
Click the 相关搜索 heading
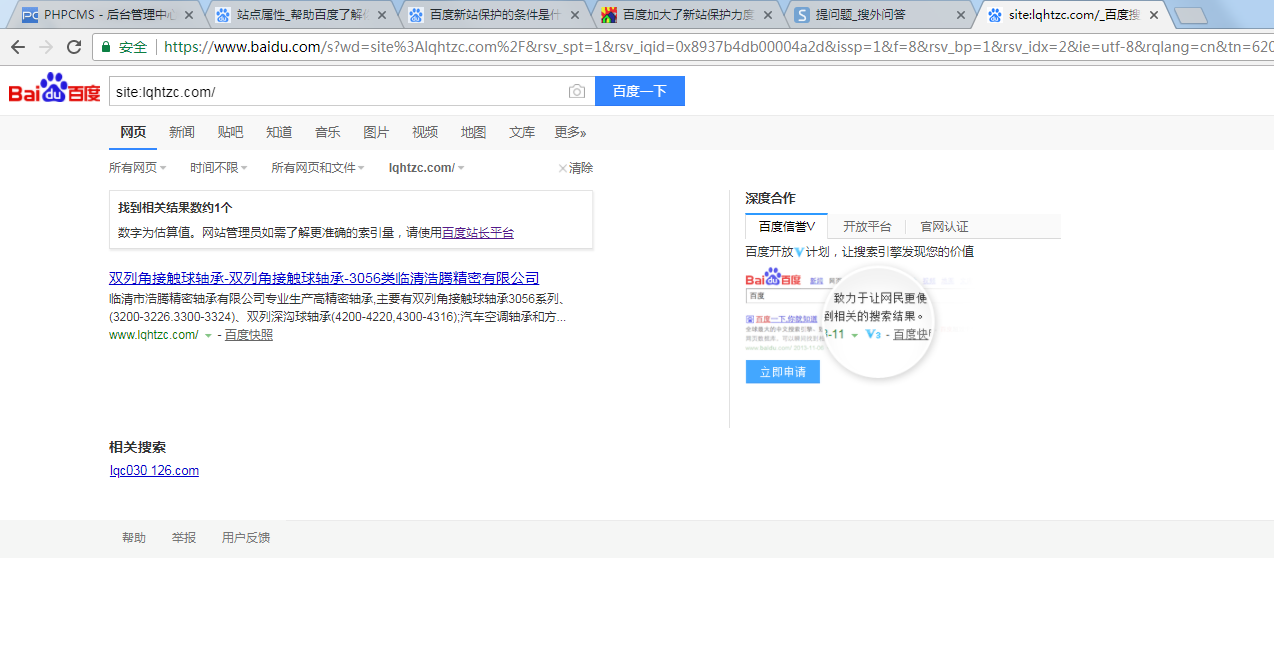(137, 447)
